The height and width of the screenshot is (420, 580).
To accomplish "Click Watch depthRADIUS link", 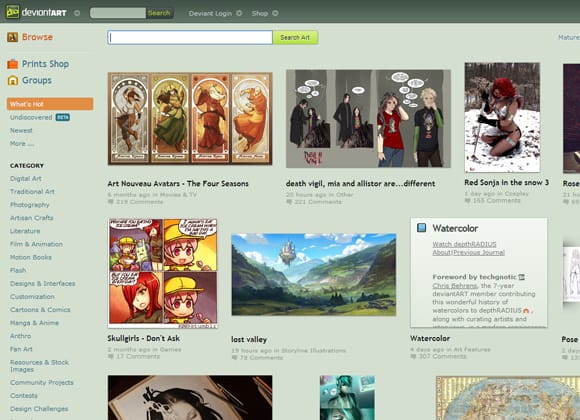I will tap(464, 244).
